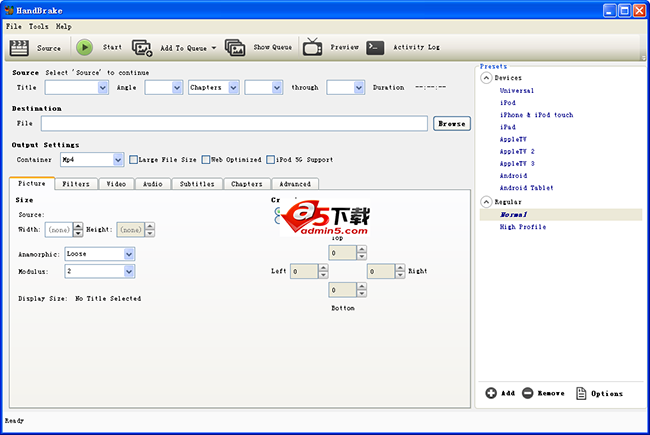Open the Show Queue icon

click(235, 47)
